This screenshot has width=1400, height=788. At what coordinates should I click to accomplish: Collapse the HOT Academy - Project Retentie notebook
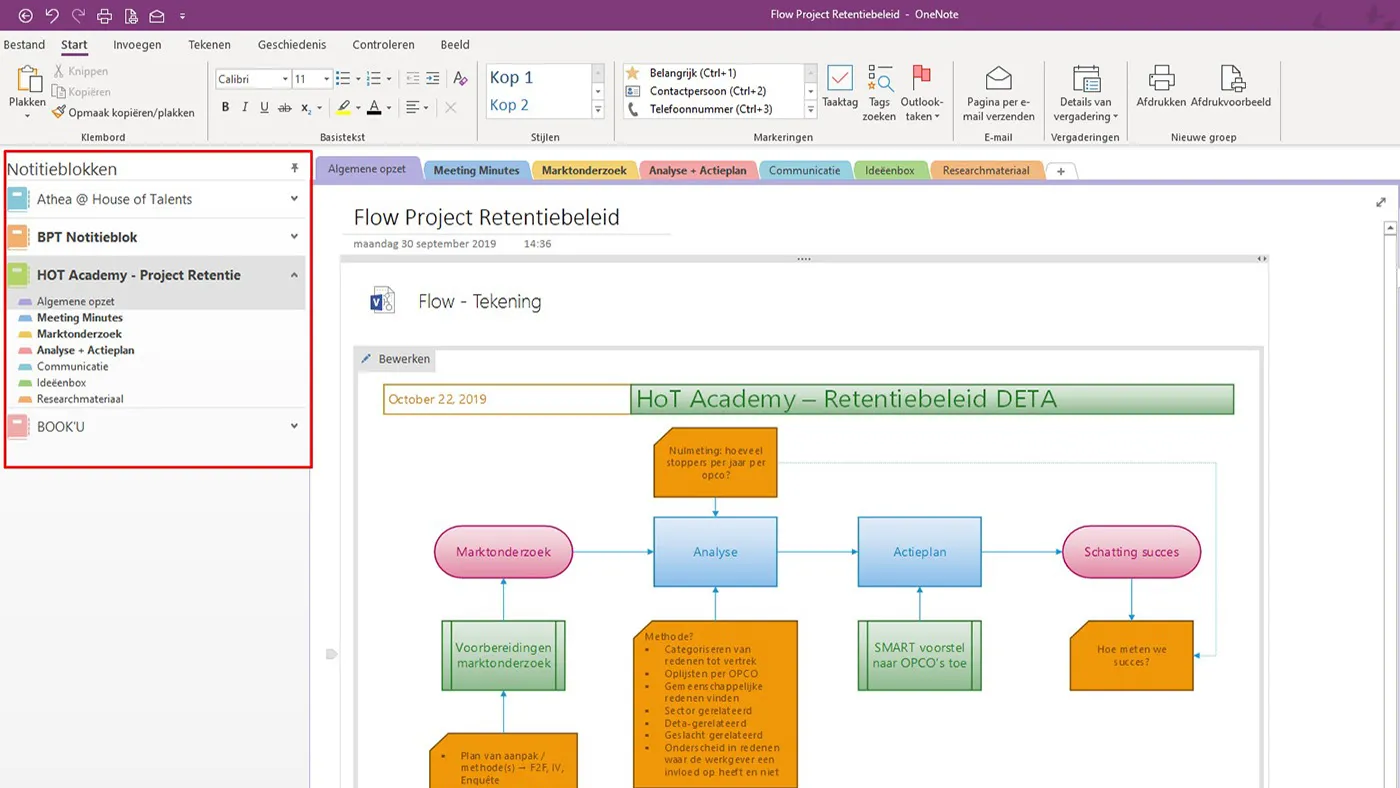coord(293,274)
